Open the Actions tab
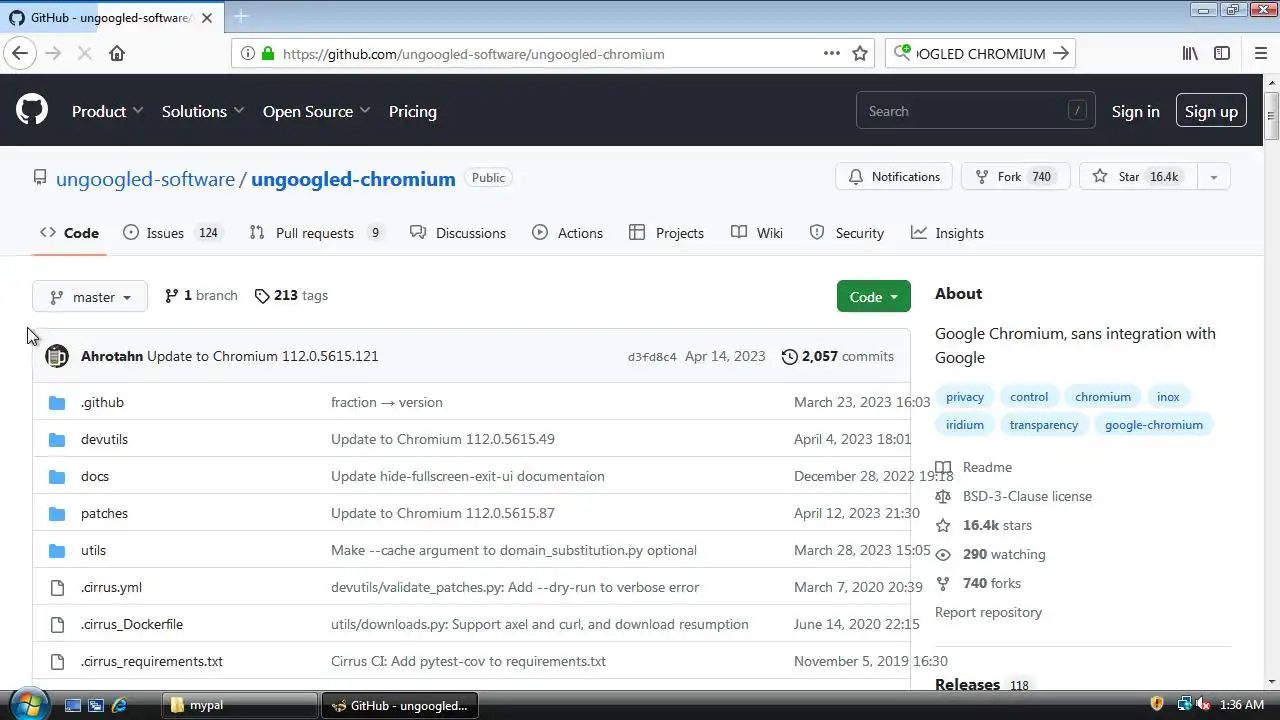This screenshot has height=720, width=1280. 568,233
